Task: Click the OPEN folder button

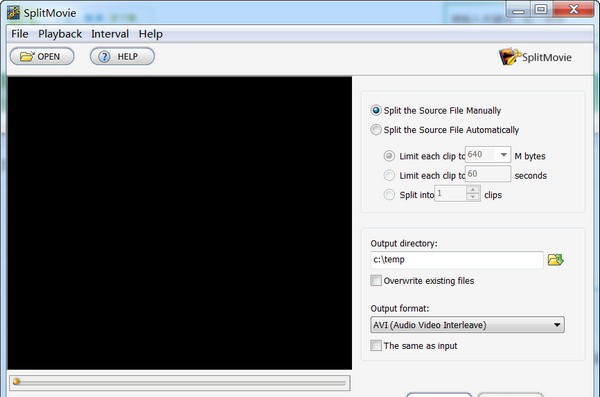Action: 42,57
